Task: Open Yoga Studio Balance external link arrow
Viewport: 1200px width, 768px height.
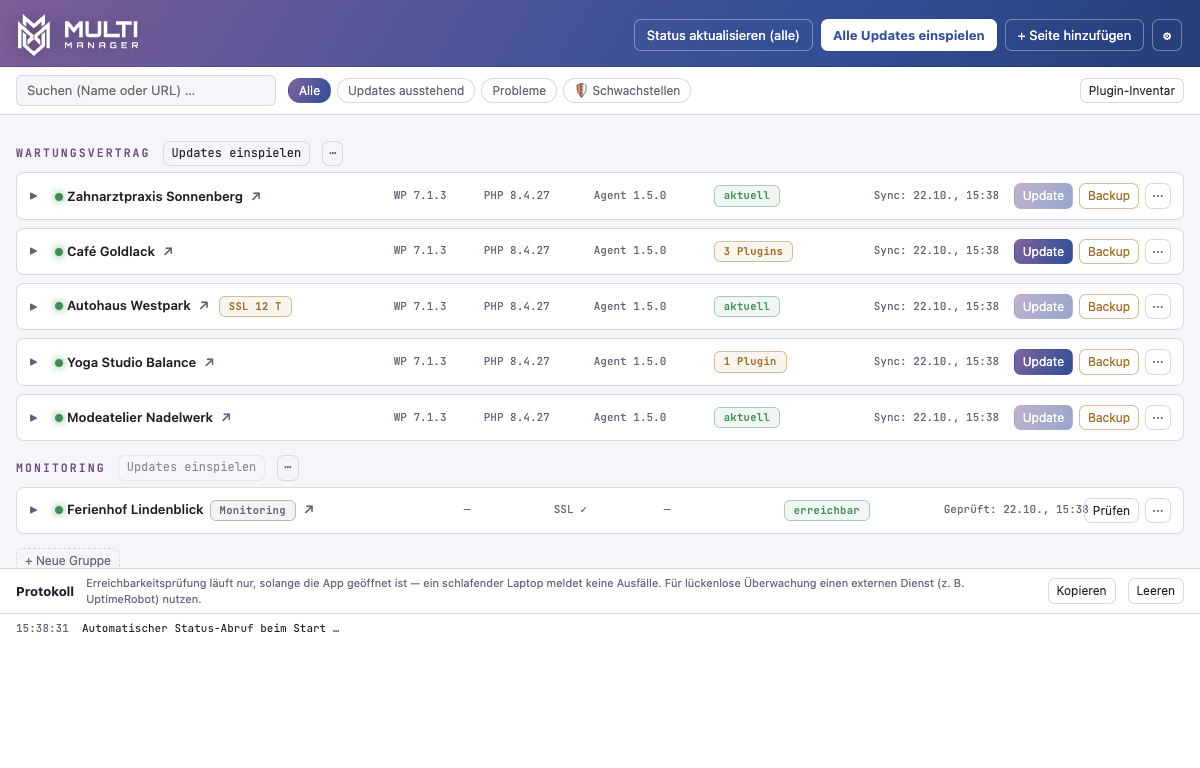Action: [209, 362]
